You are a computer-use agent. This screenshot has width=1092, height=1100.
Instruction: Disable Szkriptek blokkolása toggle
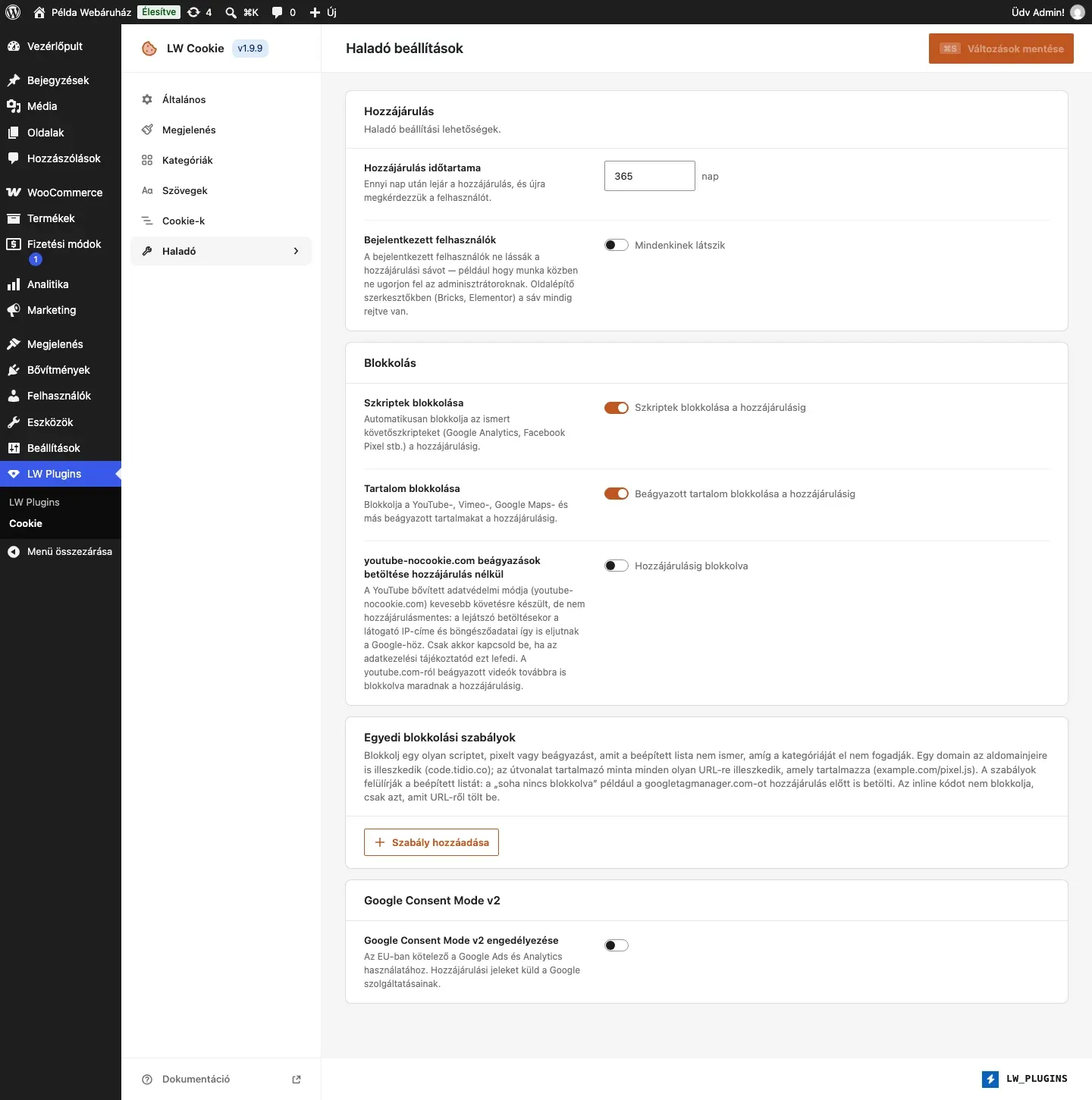617,408
